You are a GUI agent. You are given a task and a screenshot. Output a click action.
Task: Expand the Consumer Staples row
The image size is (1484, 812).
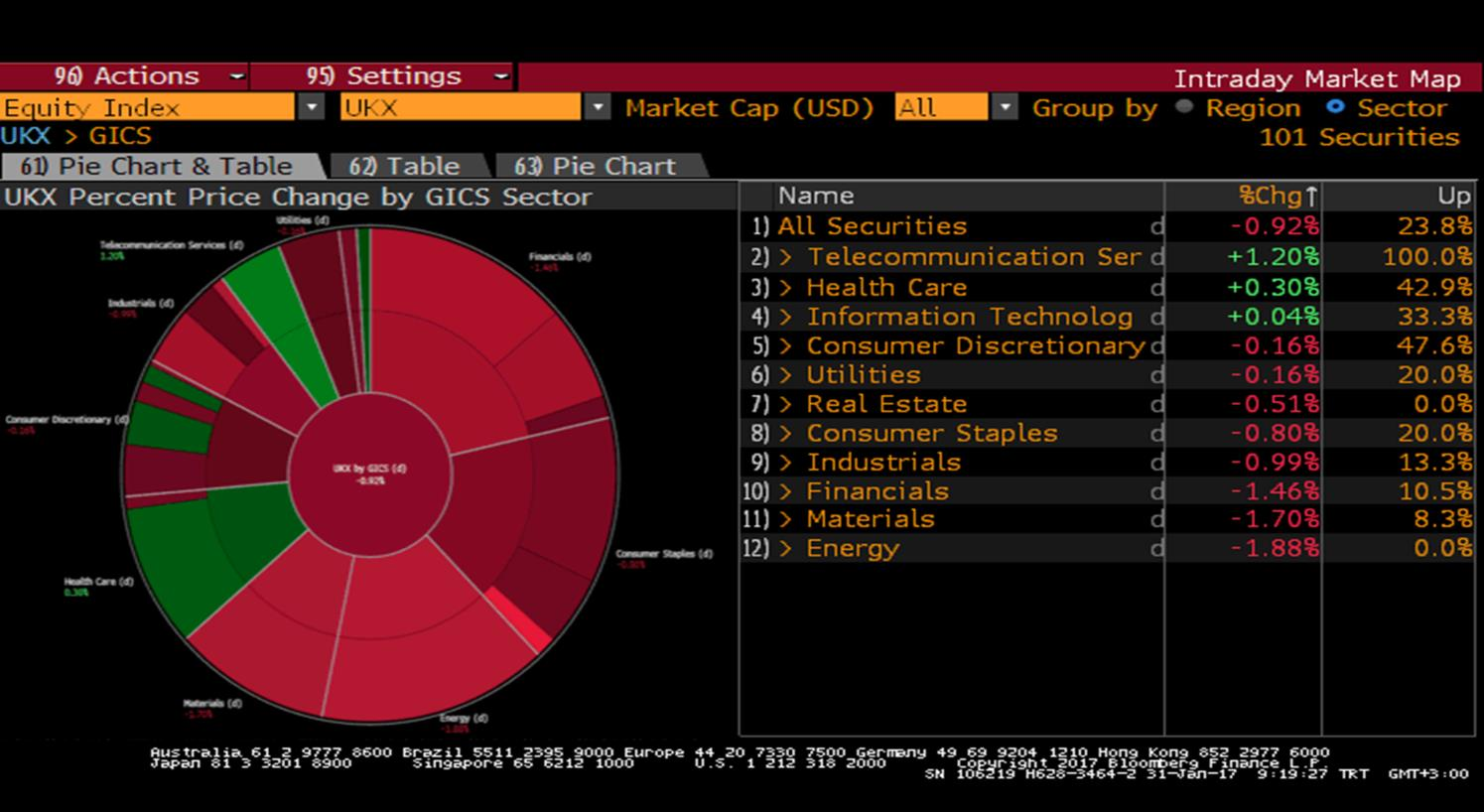785,434
